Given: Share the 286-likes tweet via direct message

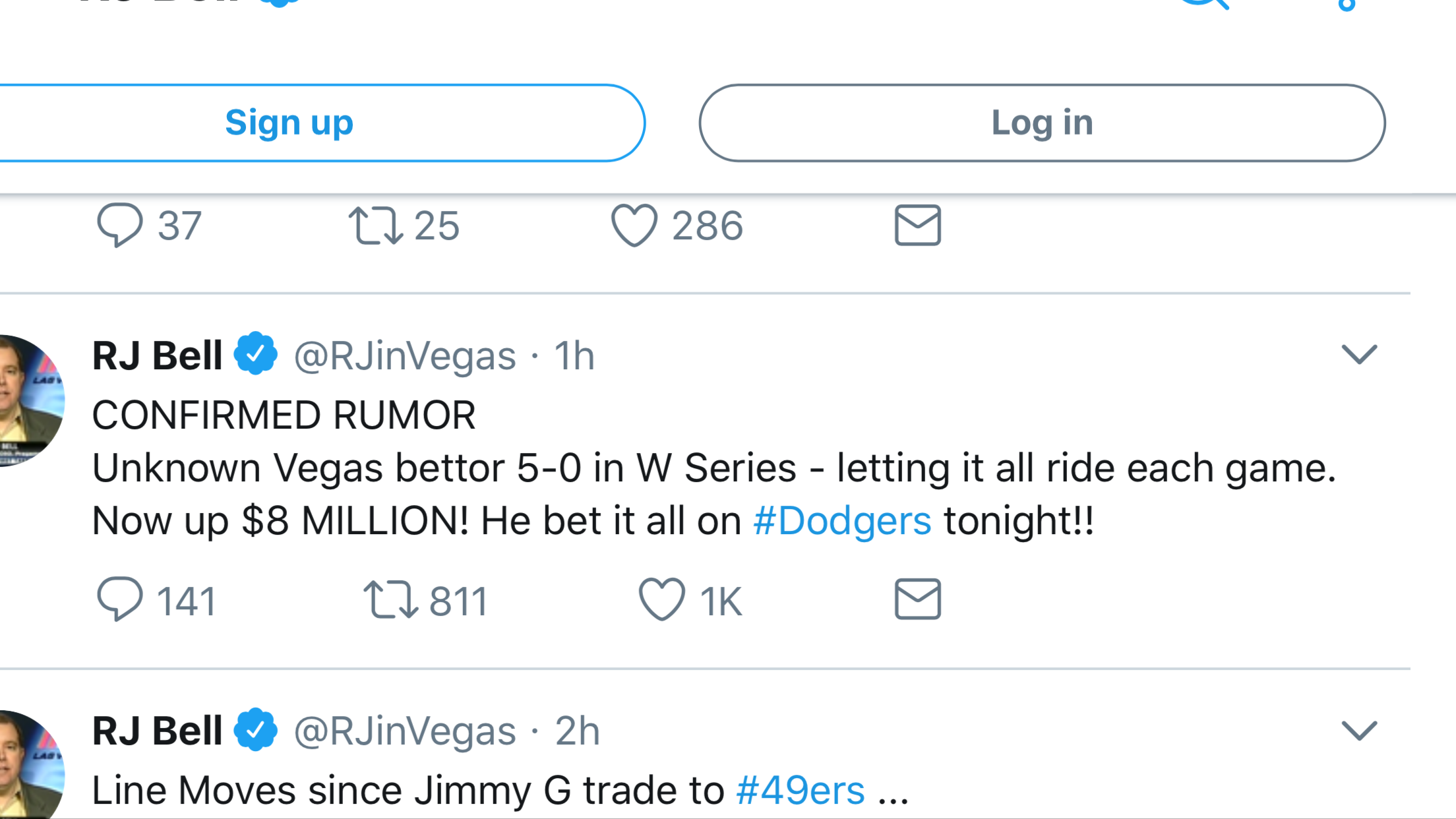Looking at the screenshot, I should pos(917,226).
